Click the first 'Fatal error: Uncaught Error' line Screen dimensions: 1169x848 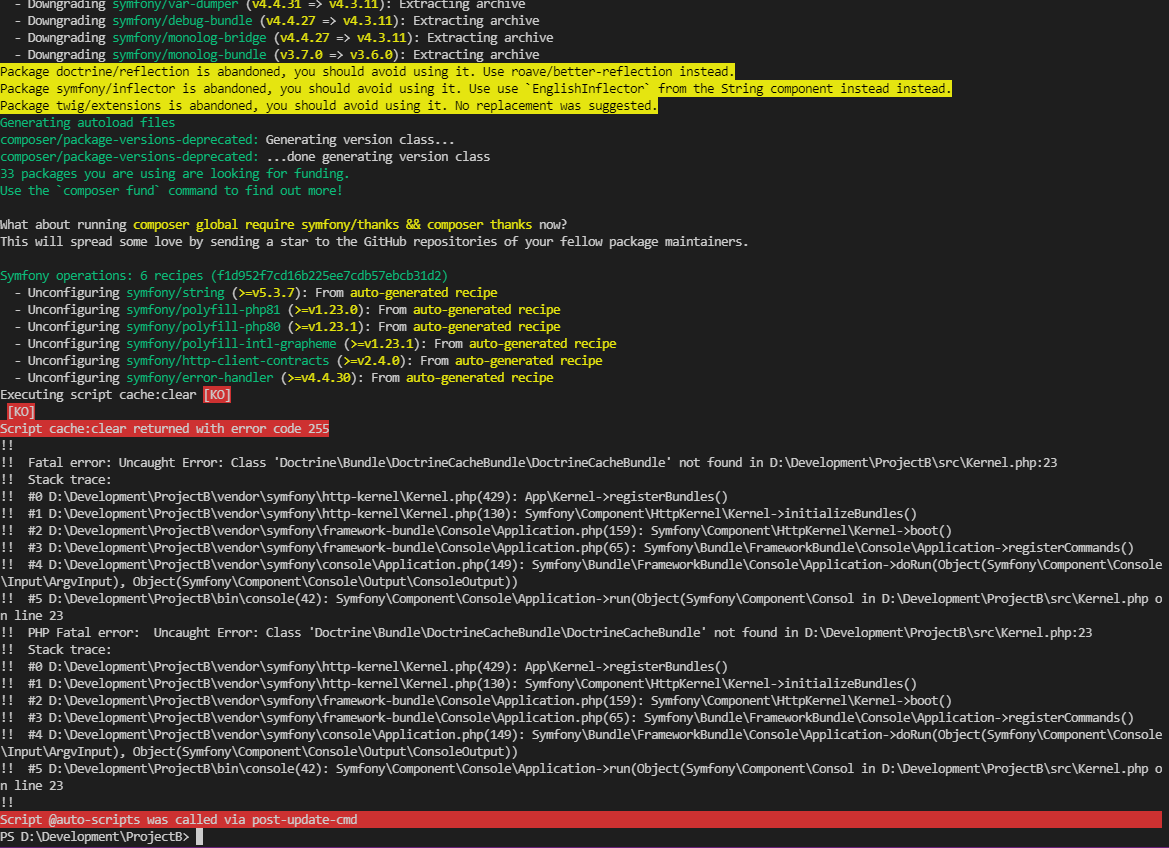(x=529, y=462)
